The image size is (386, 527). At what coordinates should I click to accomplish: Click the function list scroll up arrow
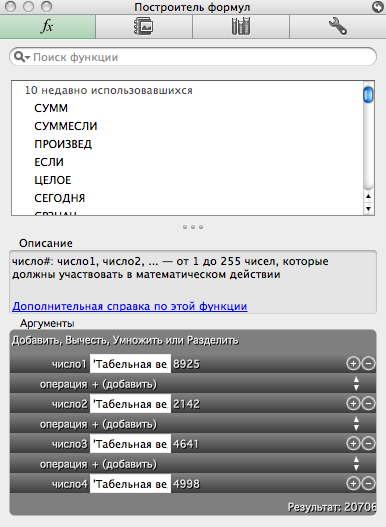pos(368,196)
